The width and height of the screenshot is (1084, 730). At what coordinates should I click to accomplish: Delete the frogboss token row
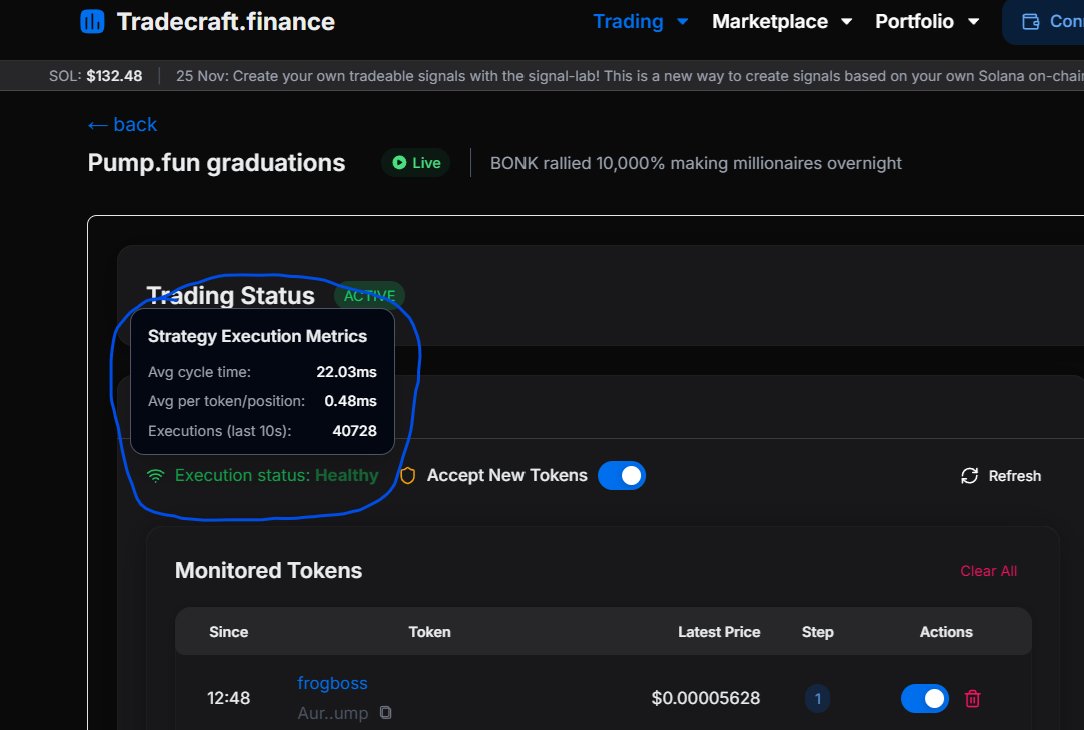click(972, 698)
